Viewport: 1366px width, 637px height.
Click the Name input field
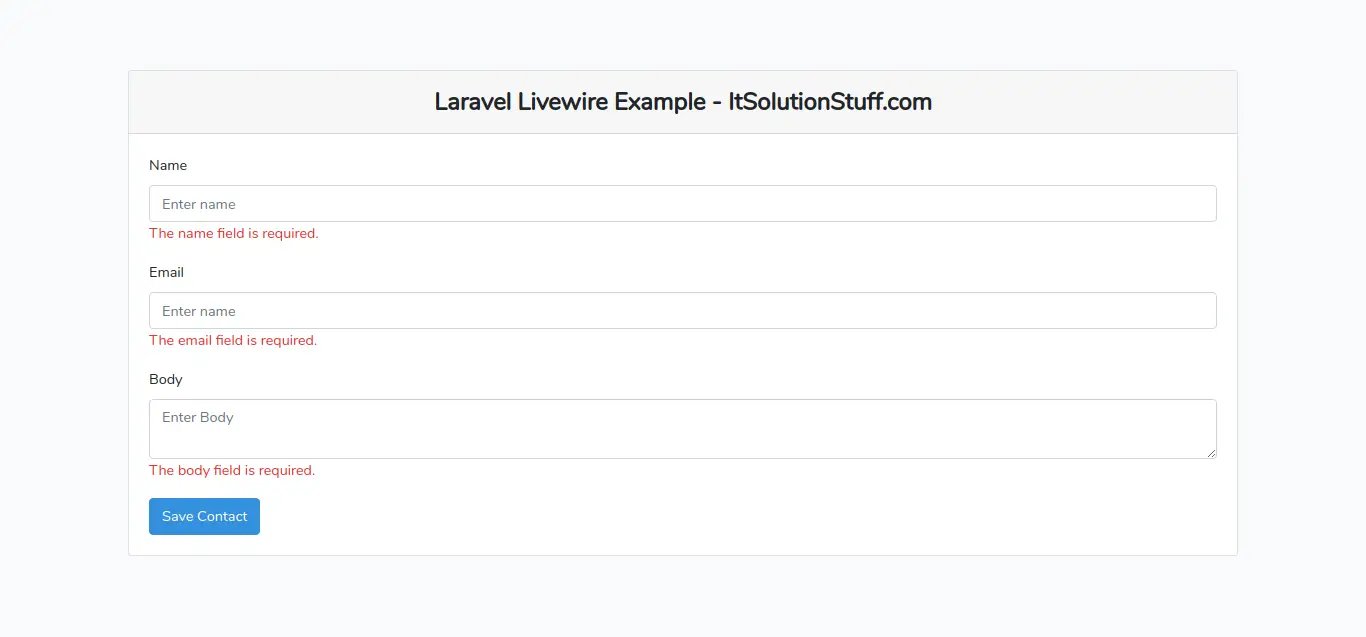pos(682,204)
